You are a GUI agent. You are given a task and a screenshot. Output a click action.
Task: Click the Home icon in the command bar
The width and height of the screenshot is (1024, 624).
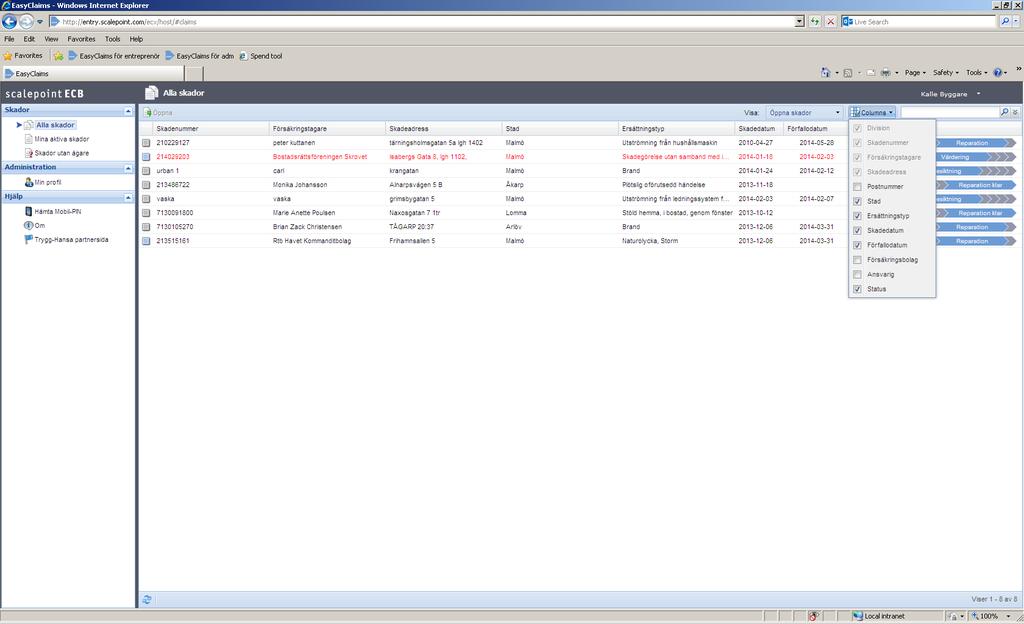click(x=825, y=72)
